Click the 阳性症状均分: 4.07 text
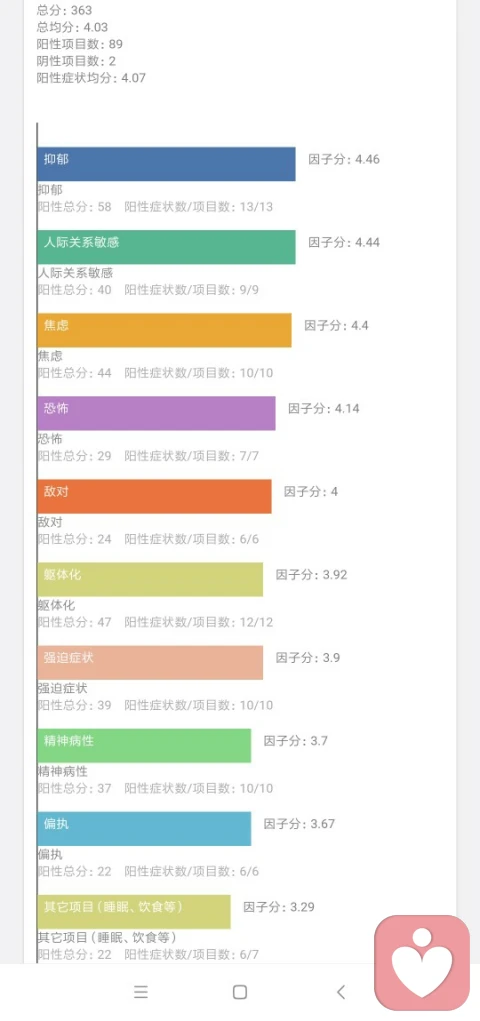480x1021 pixels. click(91, 78)
